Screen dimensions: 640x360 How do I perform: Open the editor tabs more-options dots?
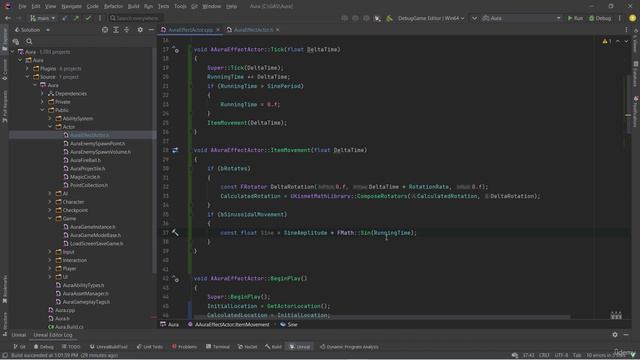point(626,30)
